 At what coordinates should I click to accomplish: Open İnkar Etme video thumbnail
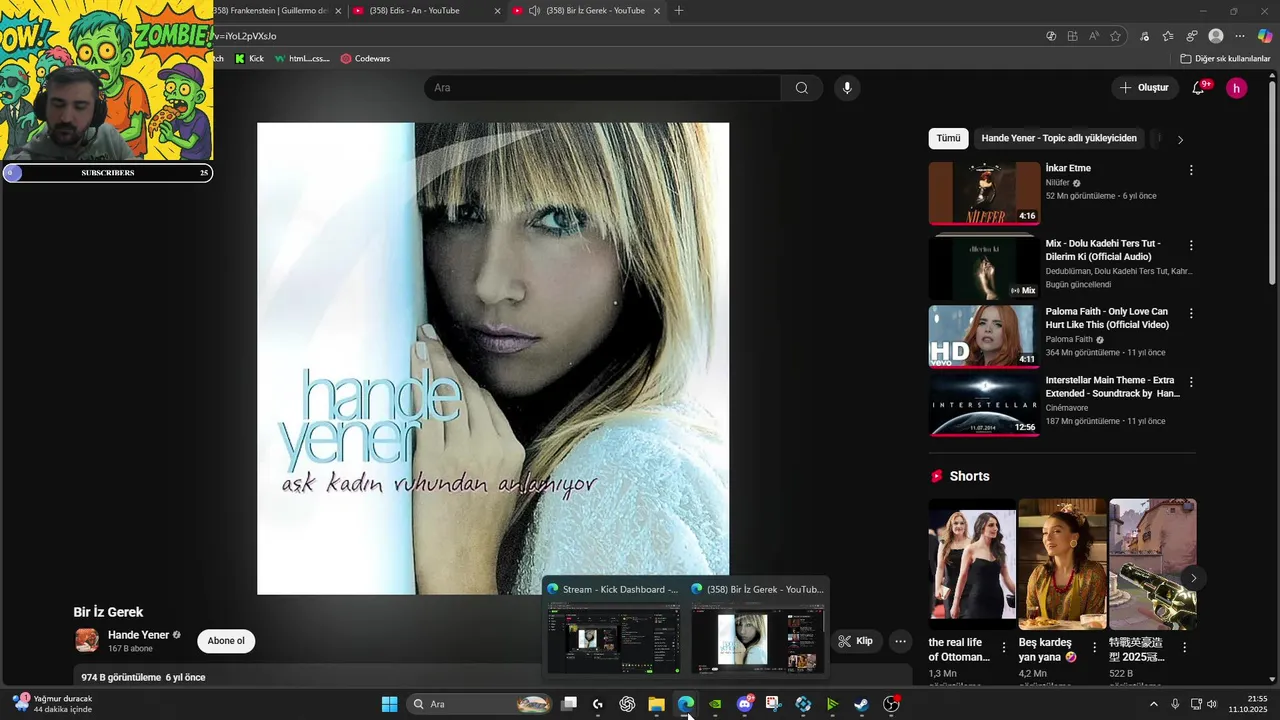(984, 193)
